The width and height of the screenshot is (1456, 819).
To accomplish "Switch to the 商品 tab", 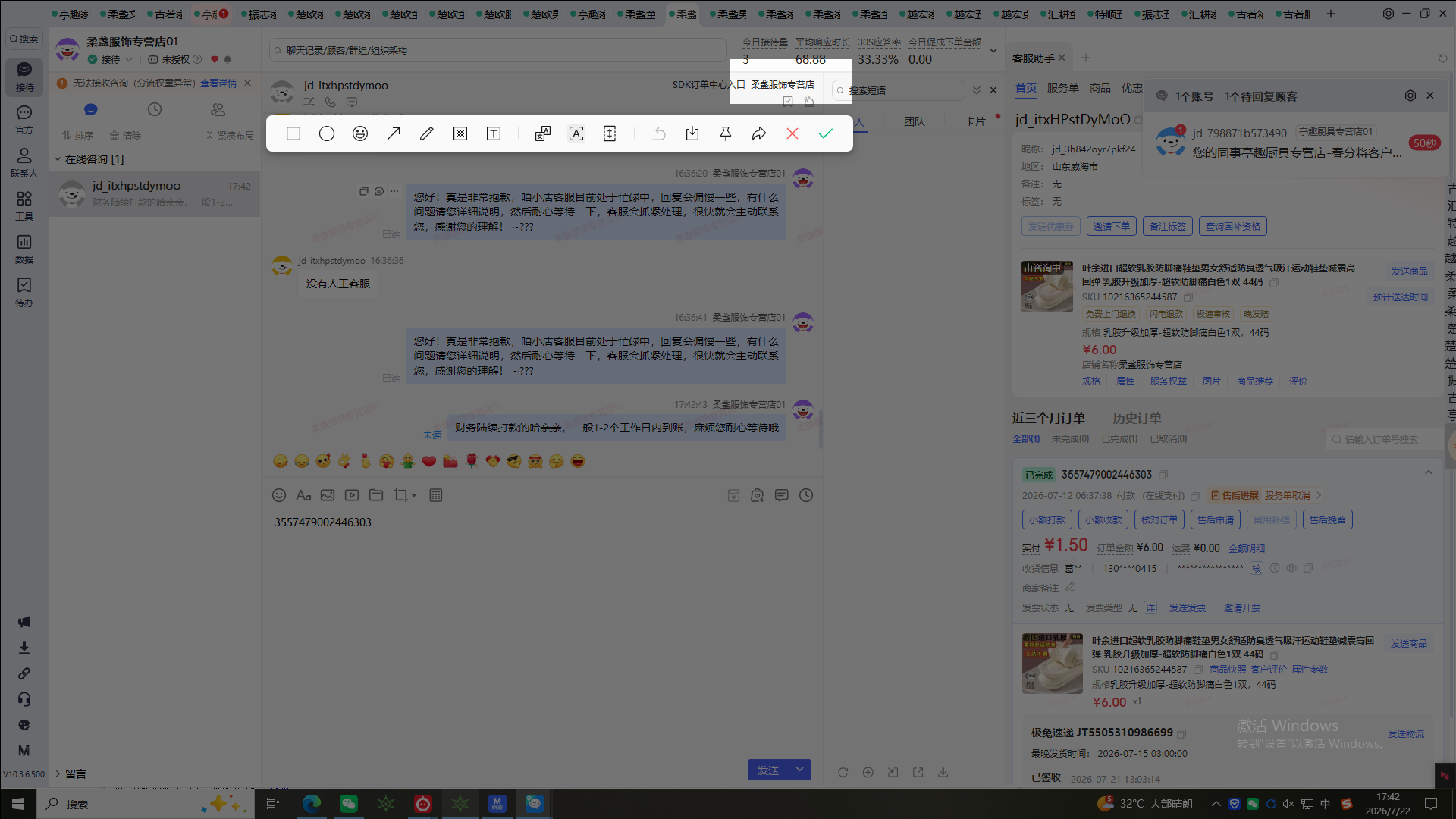I will (1100, 88).
